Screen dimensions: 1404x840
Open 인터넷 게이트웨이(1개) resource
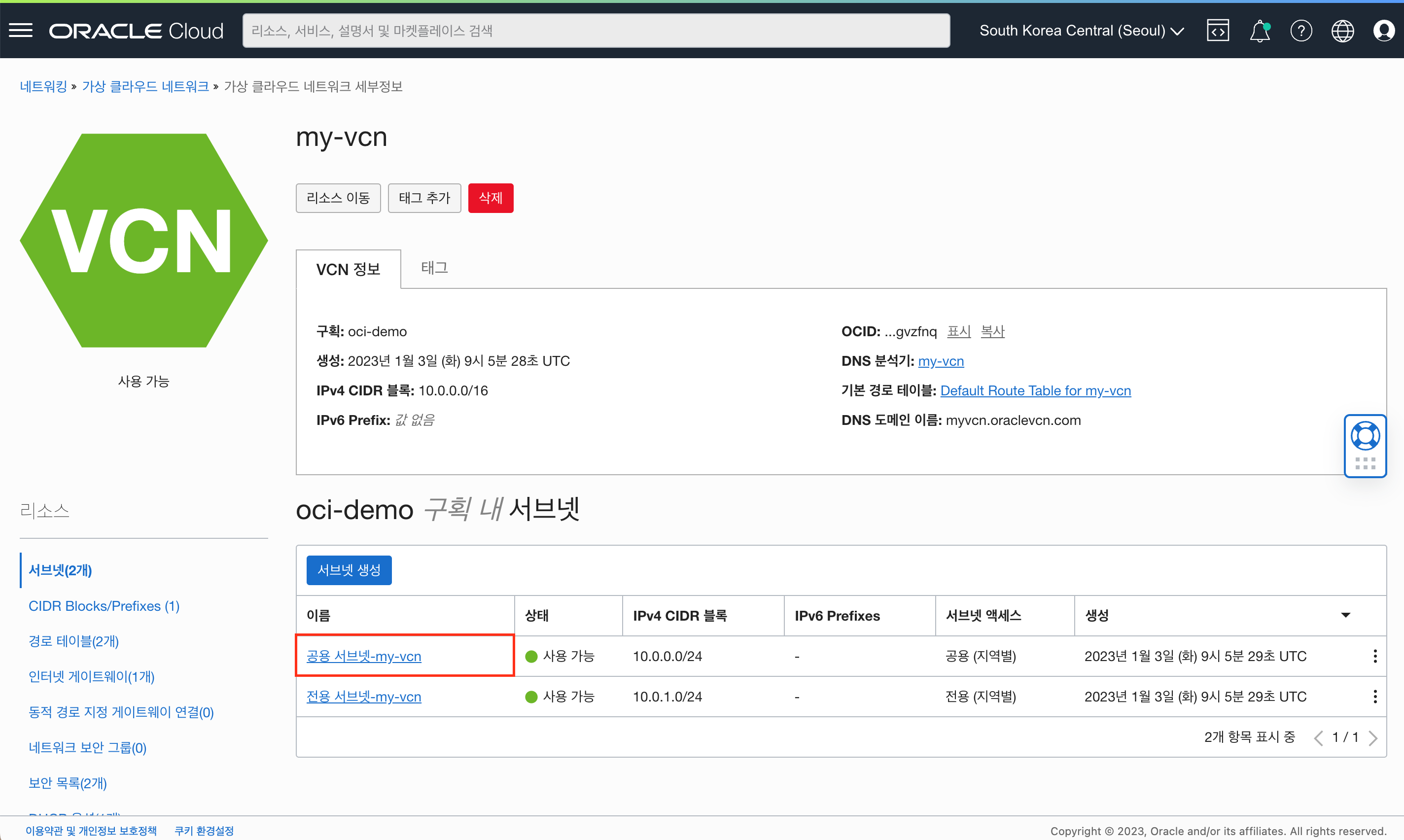91,676
